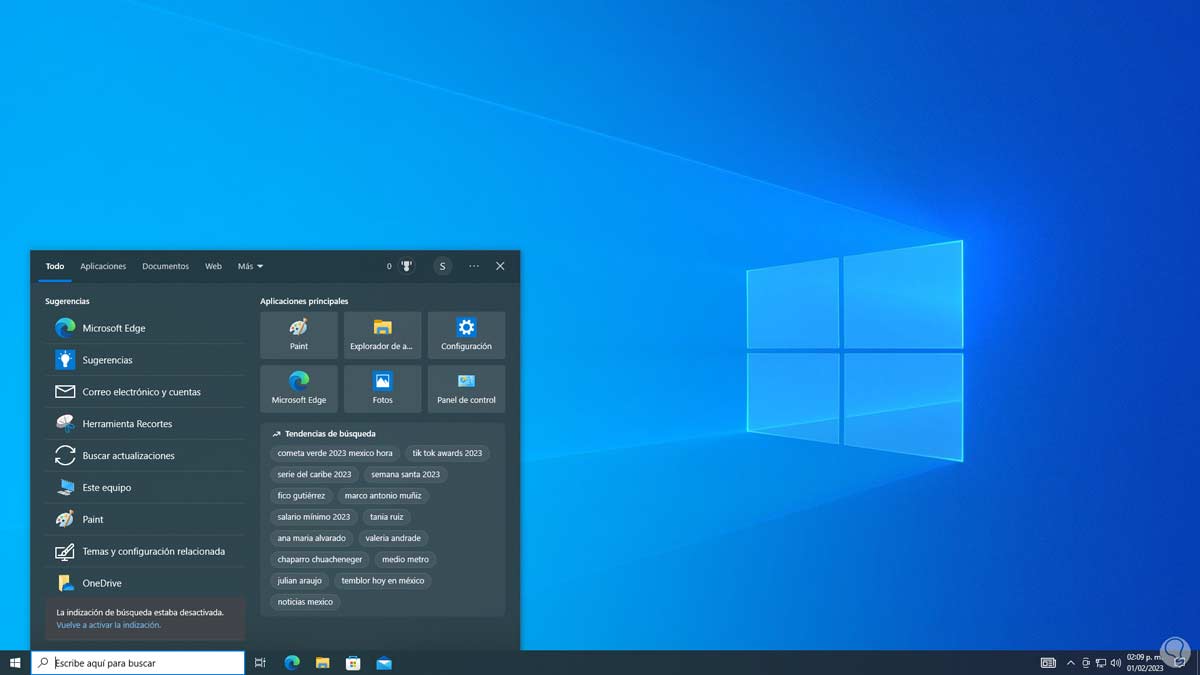1200x675 pixels.
Task: Open Task View from the taskbar
Action: click(x=260, y=662)
